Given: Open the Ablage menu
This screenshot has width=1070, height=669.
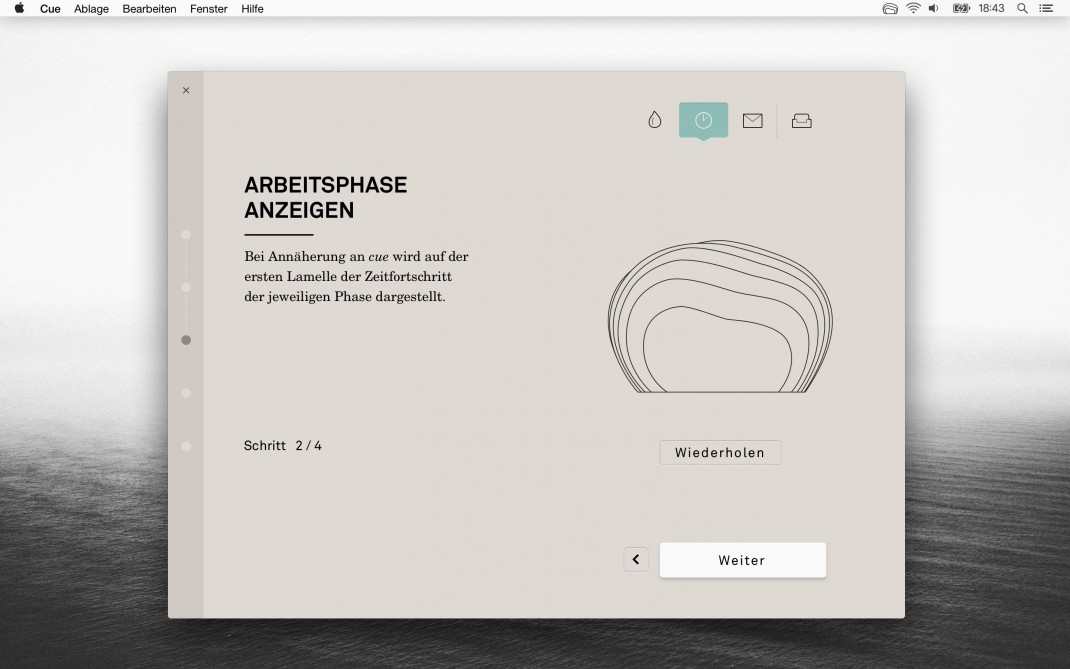Looking at the screenshot, I should point(91,9).
